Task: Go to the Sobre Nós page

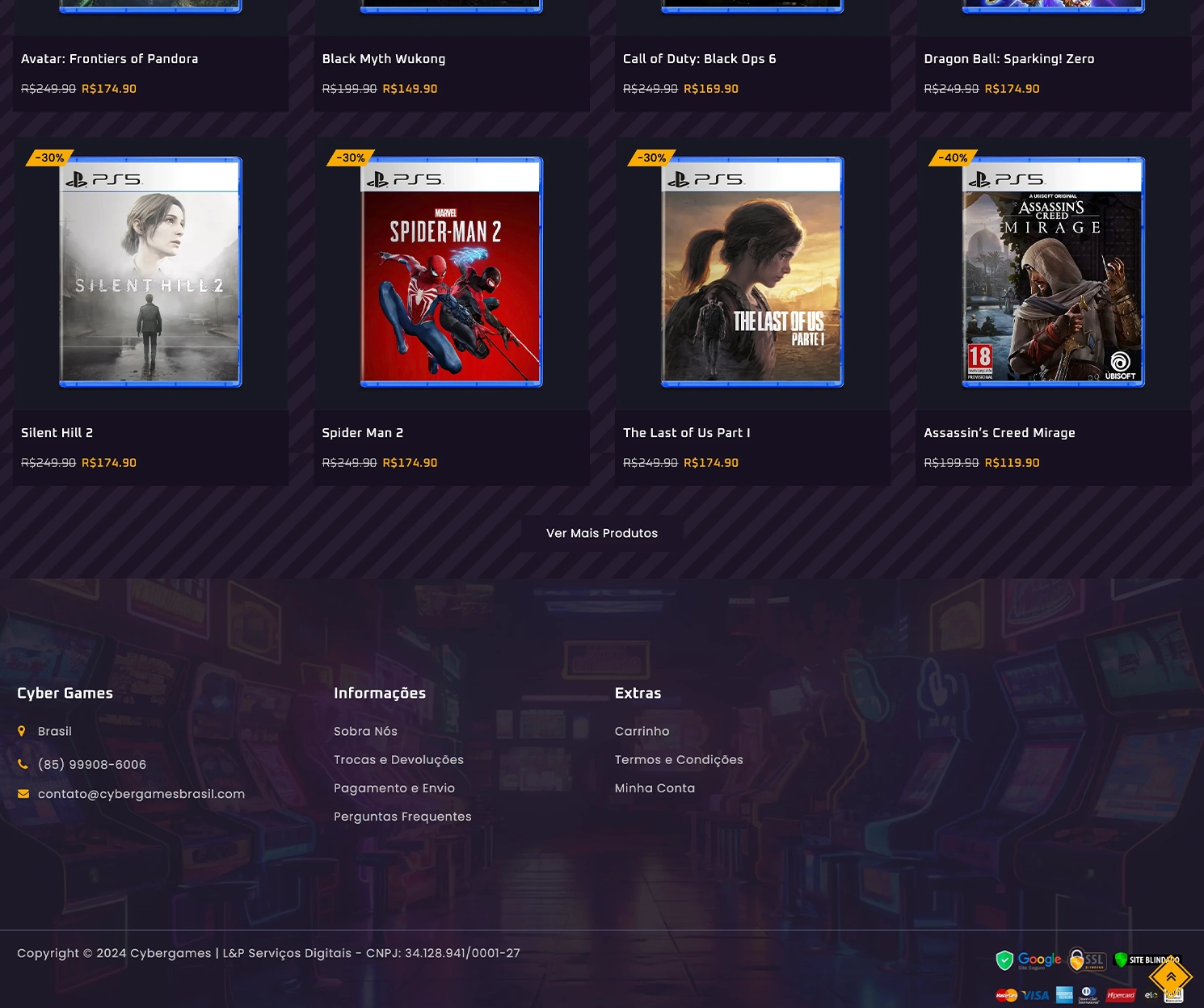Action: 366,731
